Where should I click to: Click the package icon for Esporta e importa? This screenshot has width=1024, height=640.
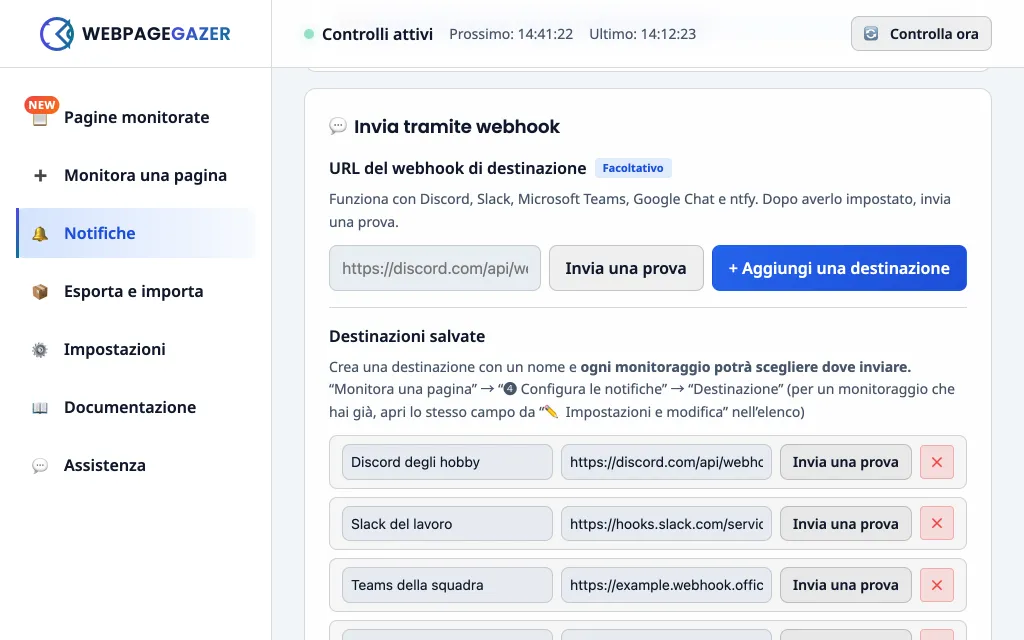click(40, 291)
